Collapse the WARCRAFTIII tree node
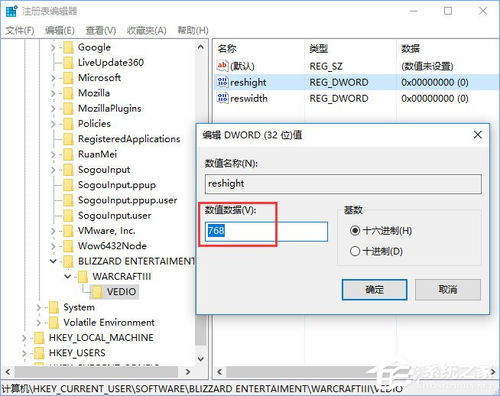The width and height of the screenshot is (500, 396). [x=68, y=276]
